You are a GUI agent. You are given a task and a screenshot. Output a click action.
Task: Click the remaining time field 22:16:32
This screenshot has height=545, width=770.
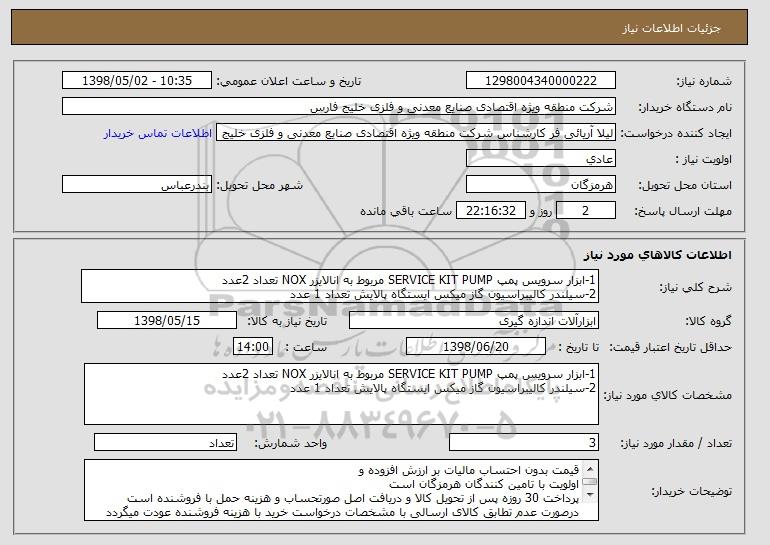[491, 211]
